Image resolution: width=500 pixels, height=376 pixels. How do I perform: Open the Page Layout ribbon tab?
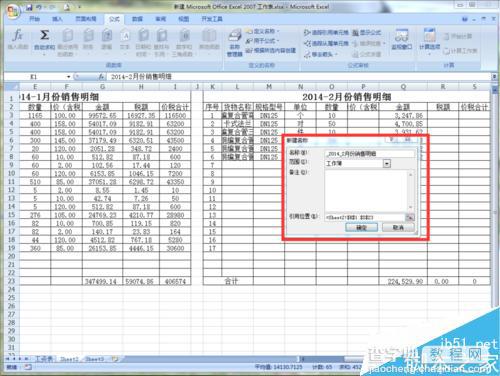86,19
